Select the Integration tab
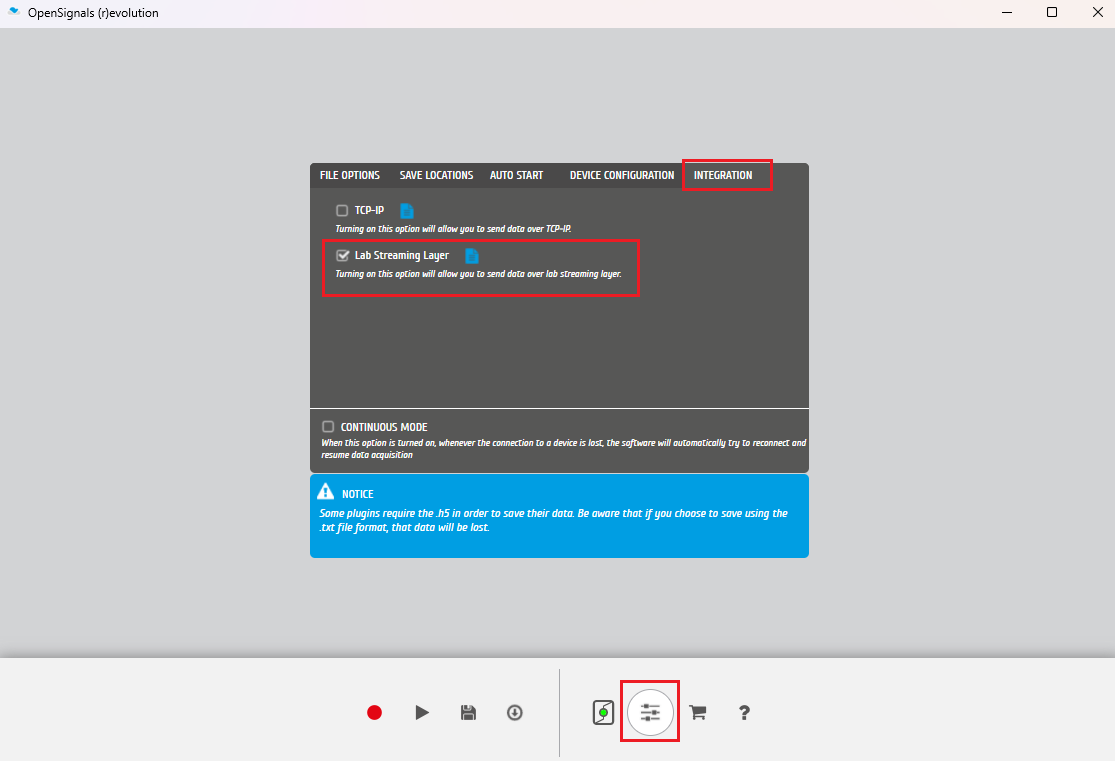1115x761 pixels. coord(723,175)
